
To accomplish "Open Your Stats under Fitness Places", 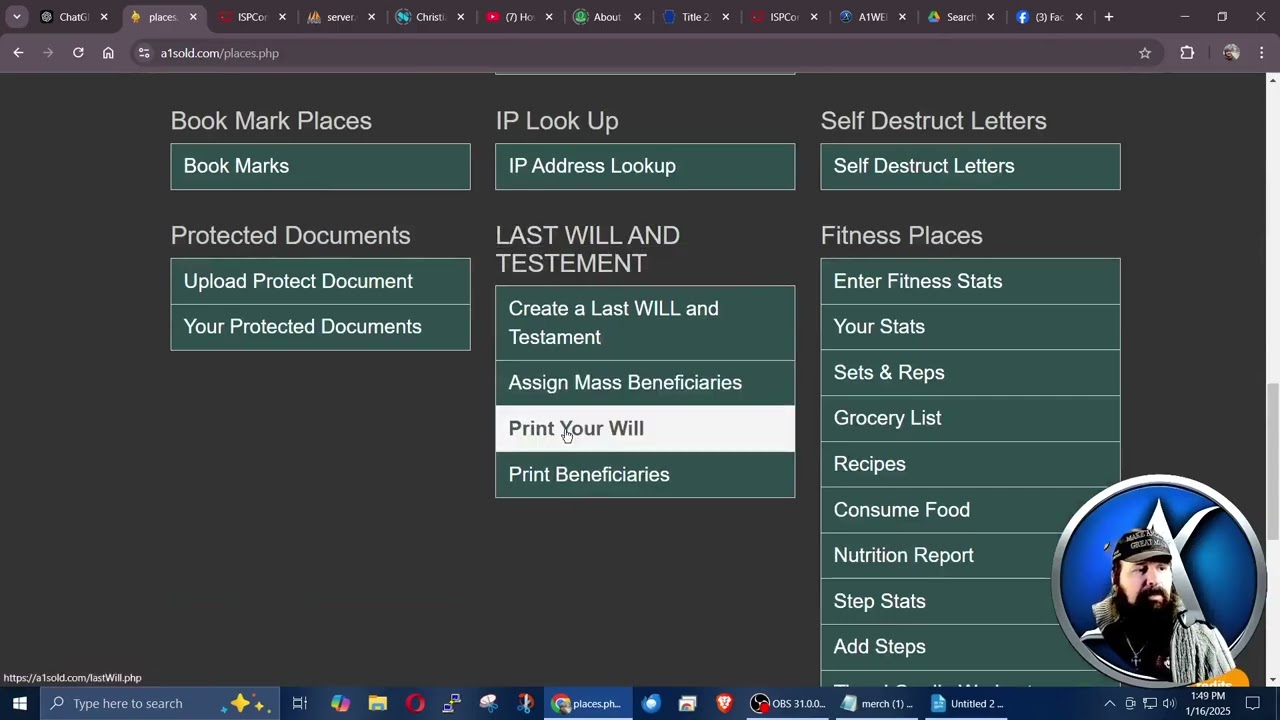I will point(970,327).
